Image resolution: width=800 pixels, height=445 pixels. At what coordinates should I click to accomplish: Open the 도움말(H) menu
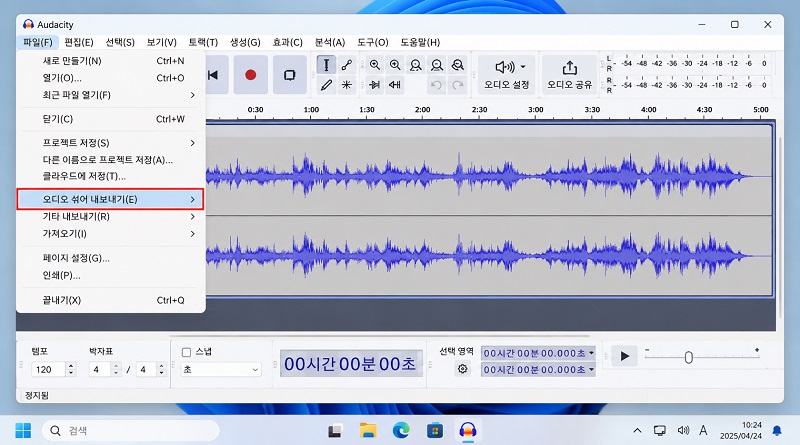tap(419, 42)
